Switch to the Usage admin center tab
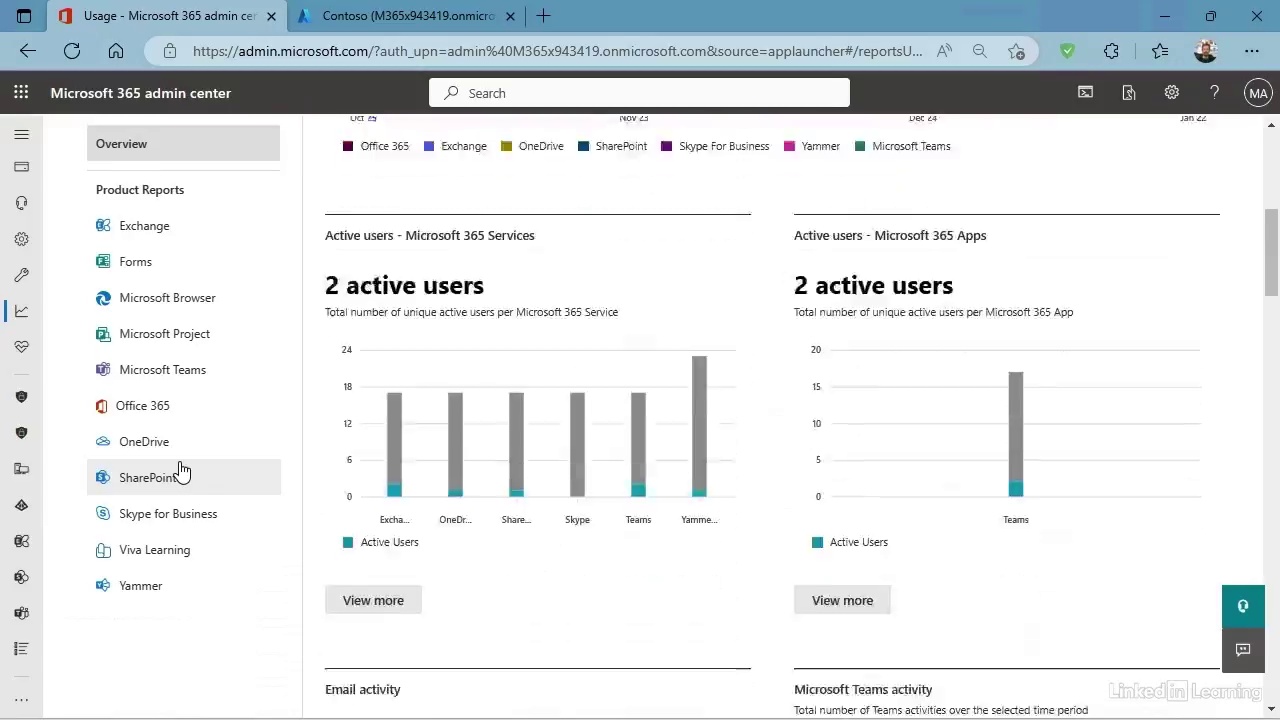The width and height of the screenshot is (1280, 720). [x=166, y=16]
